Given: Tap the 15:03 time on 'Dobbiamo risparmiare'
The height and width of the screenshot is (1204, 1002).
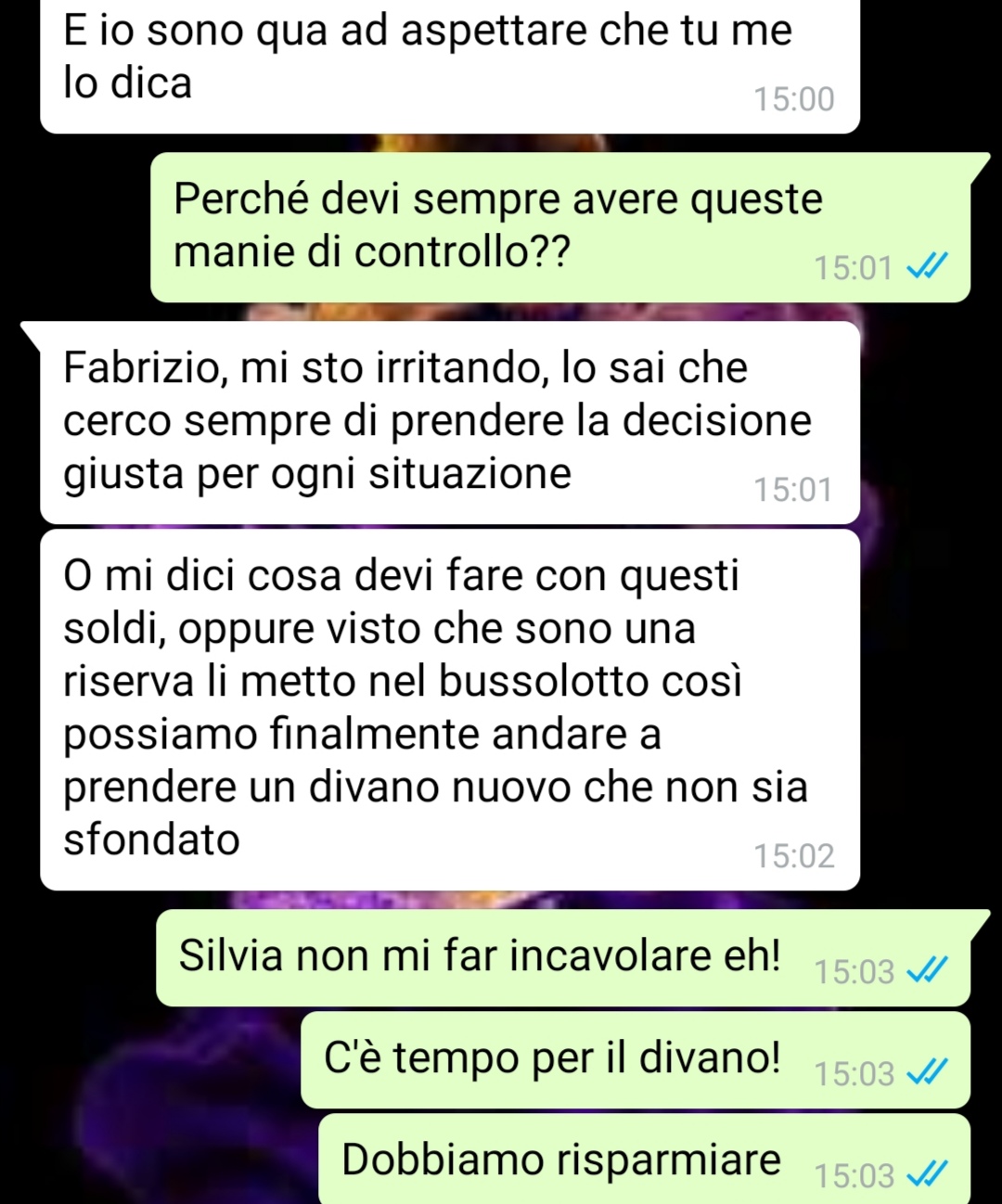Looking at the screenshot, I should point(854,1175).
